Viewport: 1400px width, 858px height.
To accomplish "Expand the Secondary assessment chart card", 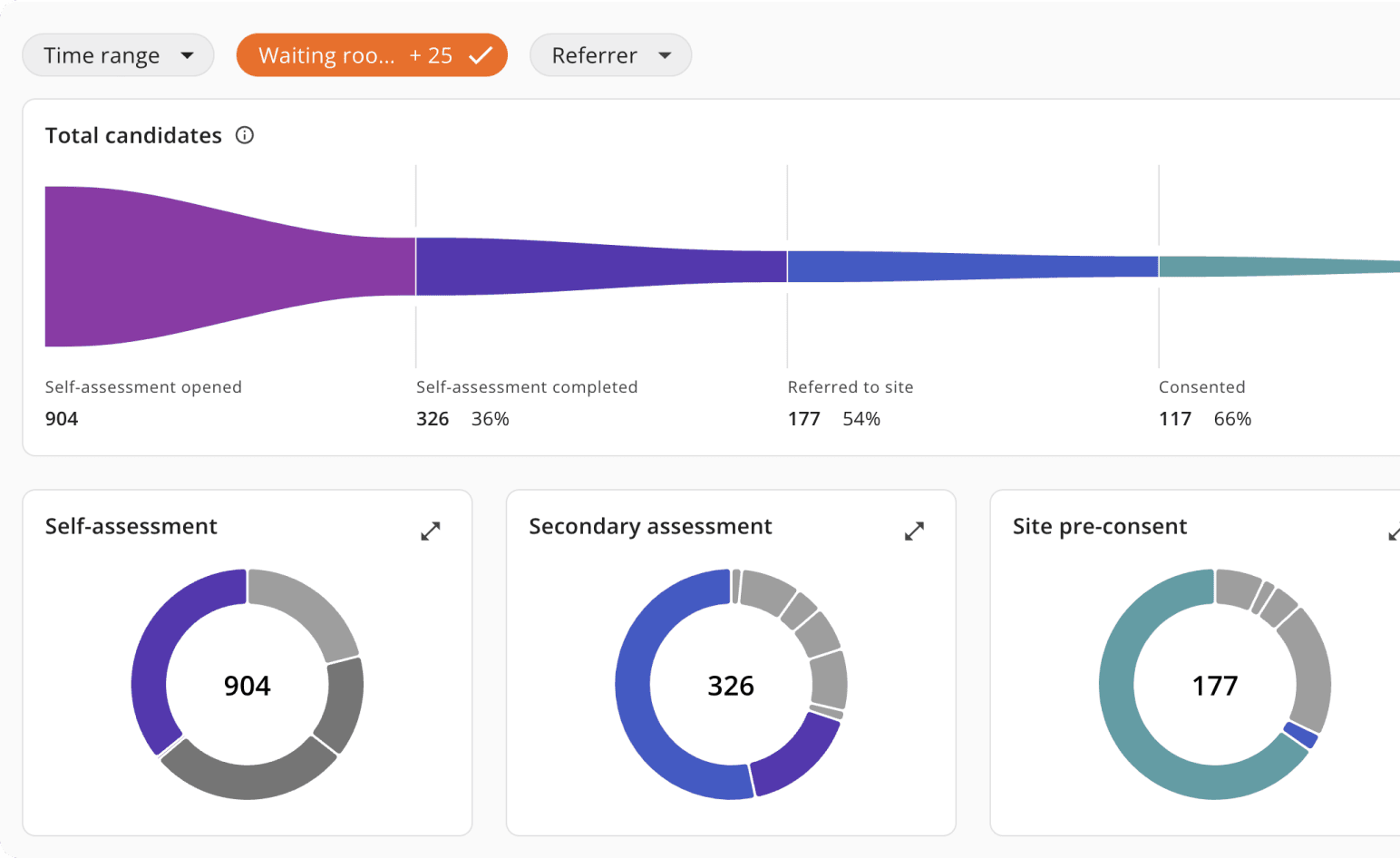I will point(914,531).
